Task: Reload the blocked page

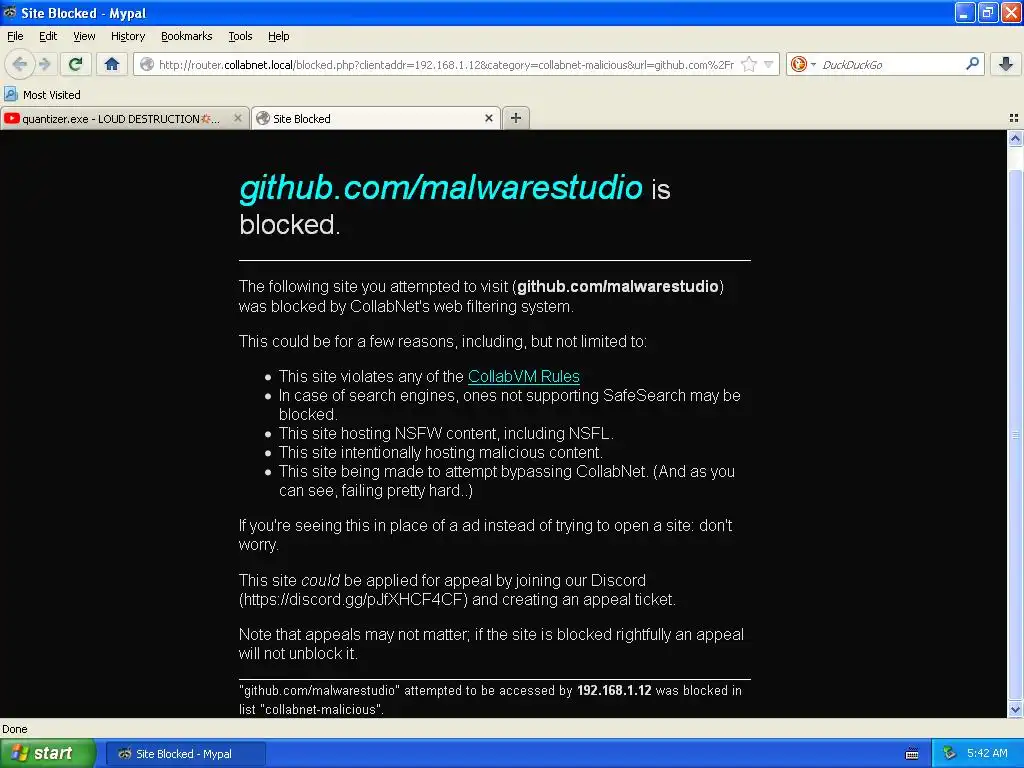Action: tap(75, 64)
